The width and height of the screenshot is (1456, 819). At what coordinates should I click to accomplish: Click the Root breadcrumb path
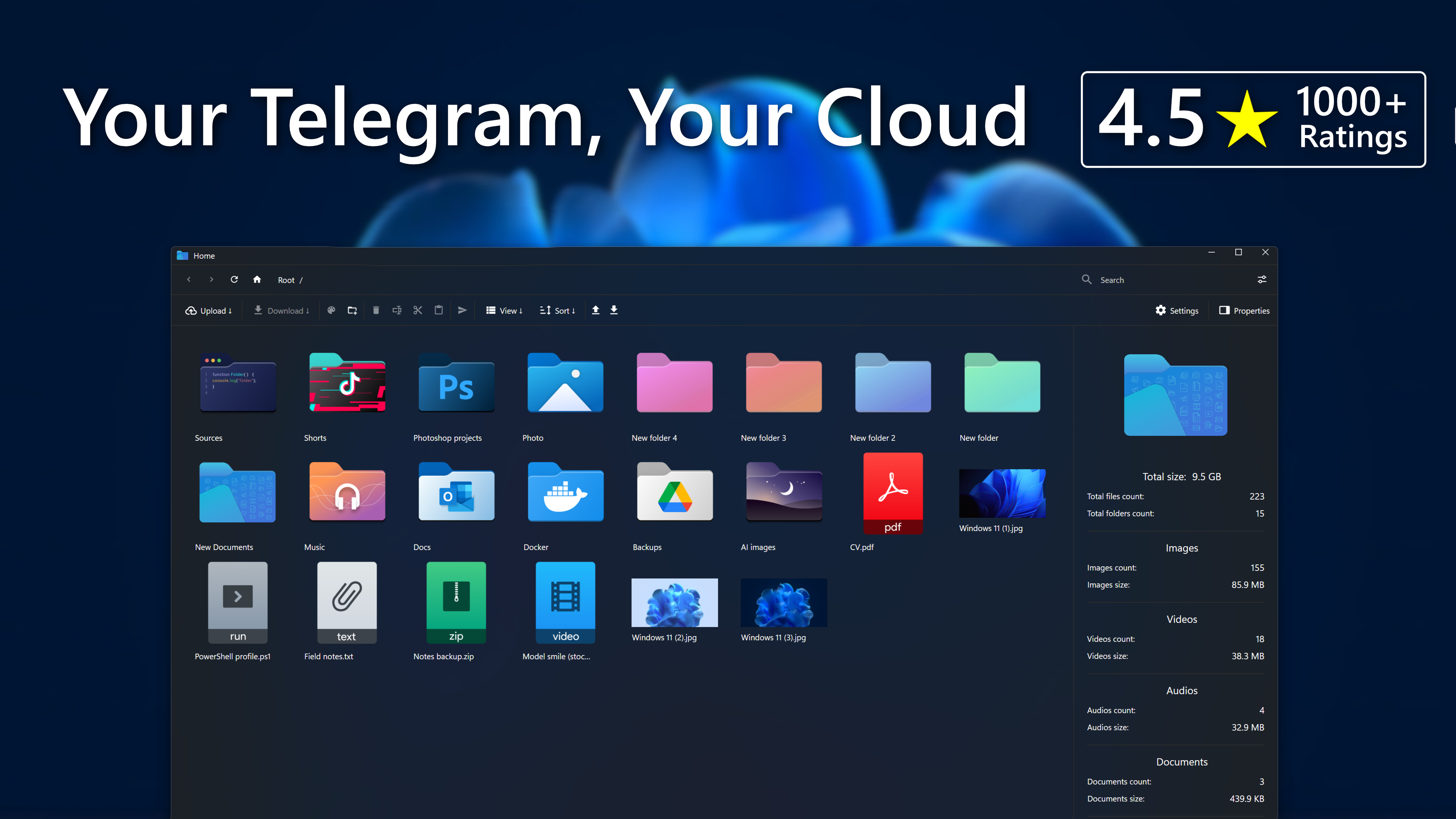point(286,280)
